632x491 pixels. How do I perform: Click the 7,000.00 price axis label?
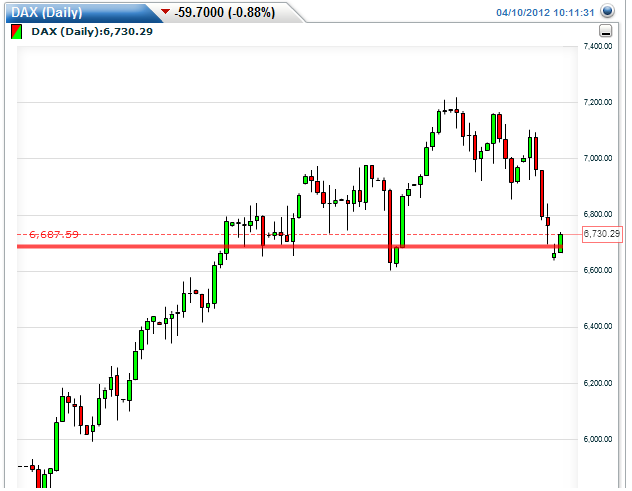(598, 158)
